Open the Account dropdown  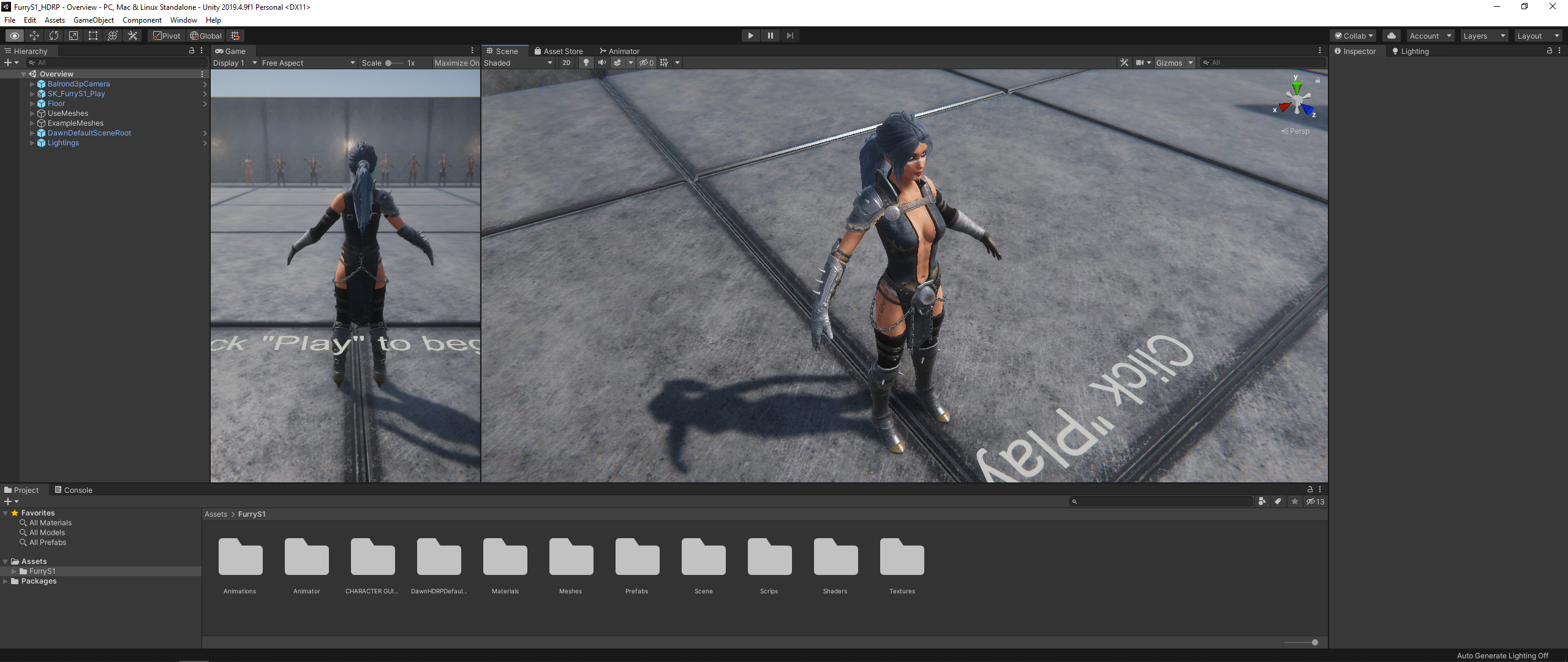(x=1430, y=36)
